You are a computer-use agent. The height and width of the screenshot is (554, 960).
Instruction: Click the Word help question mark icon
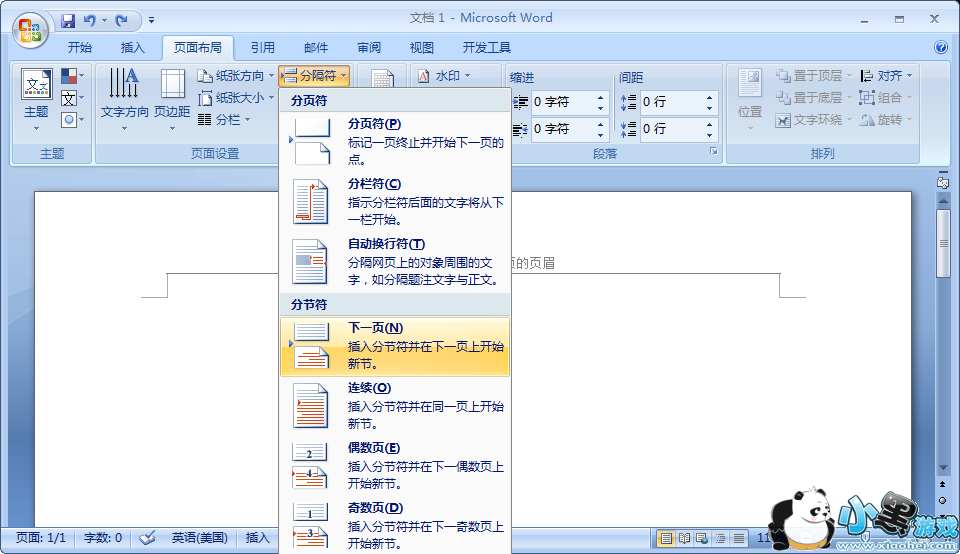[940, 47]
